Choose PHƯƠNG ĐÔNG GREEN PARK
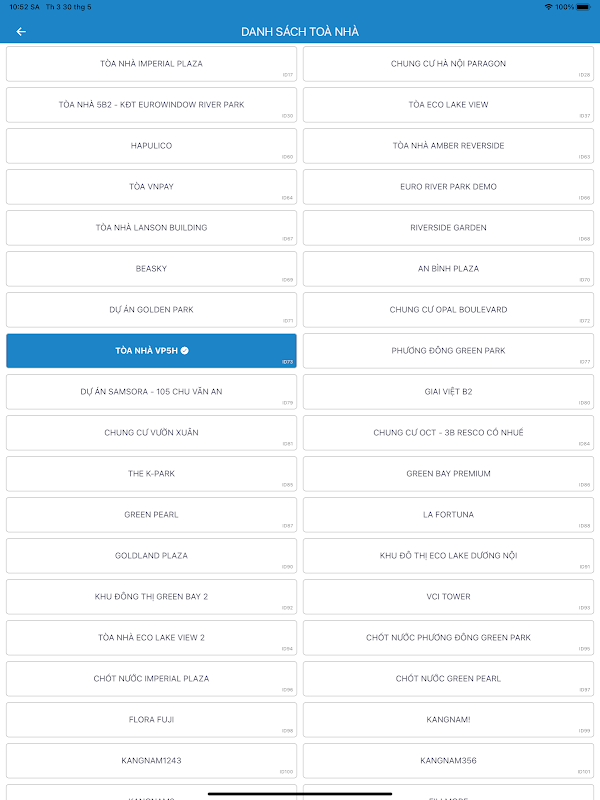The image size is (600, 800). point(448,351)
